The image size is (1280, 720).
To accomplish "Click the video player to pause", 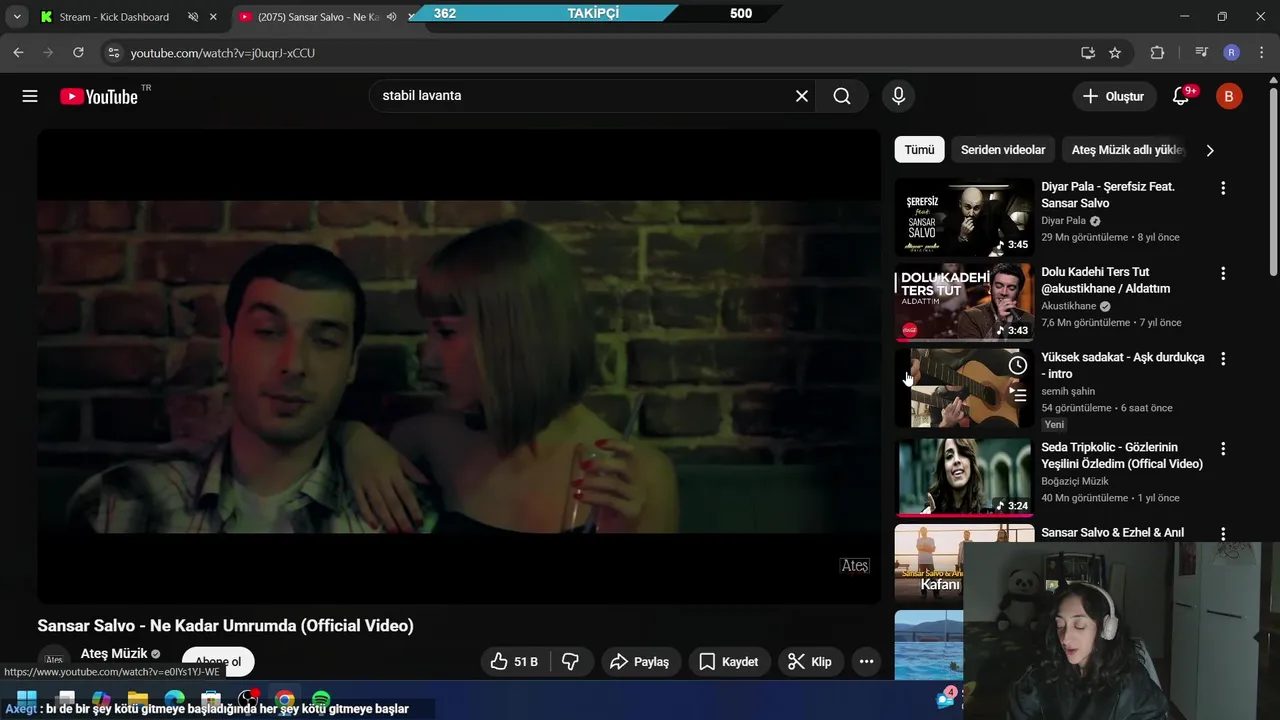I will point(459,366).
